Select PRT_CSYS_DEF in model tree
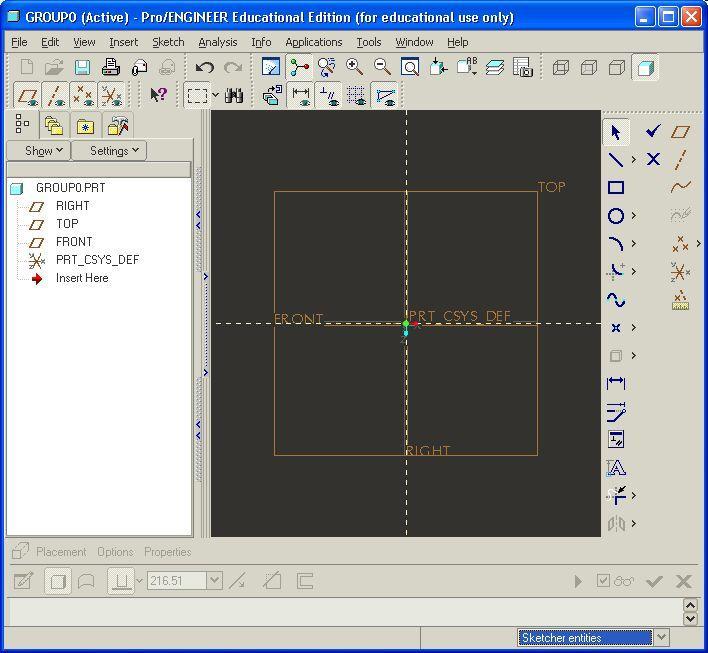The image size is (708, 653). (97, 260)
